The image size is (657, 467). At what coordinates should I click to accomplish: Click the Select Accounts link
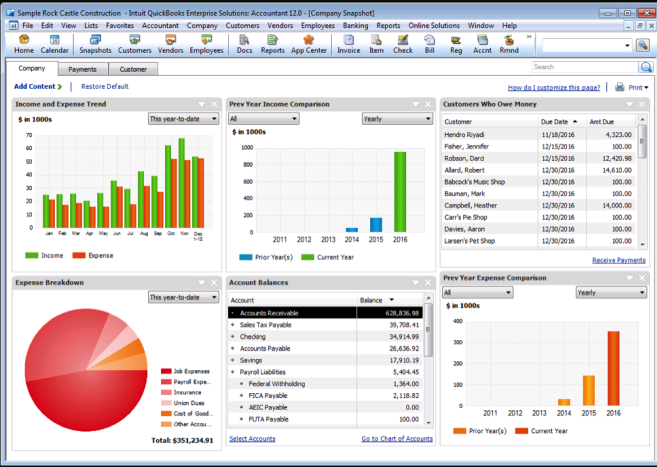click(252, 439)
